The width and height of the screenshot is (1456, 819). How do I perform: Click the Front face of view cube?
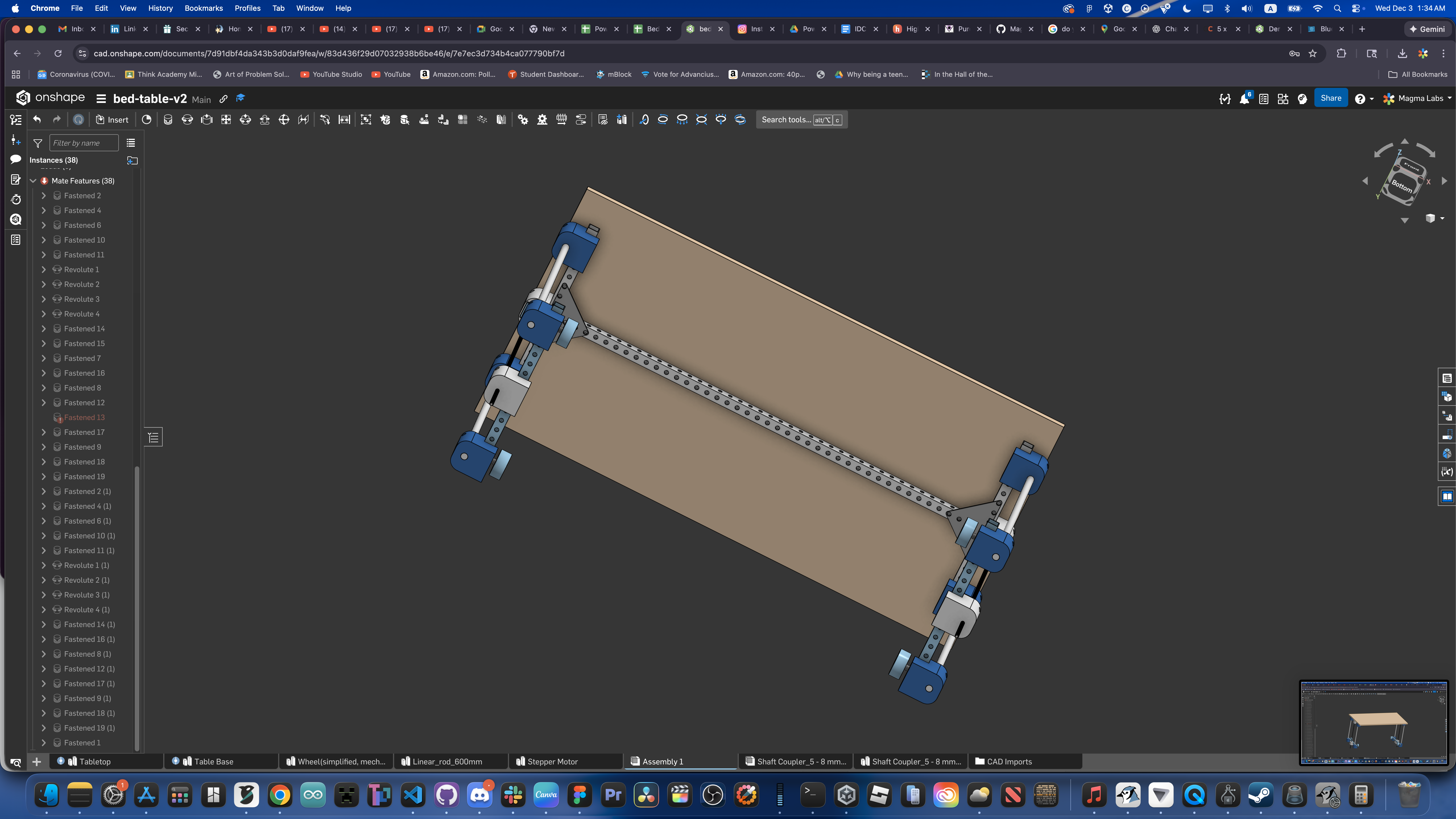pos(1411,167)
